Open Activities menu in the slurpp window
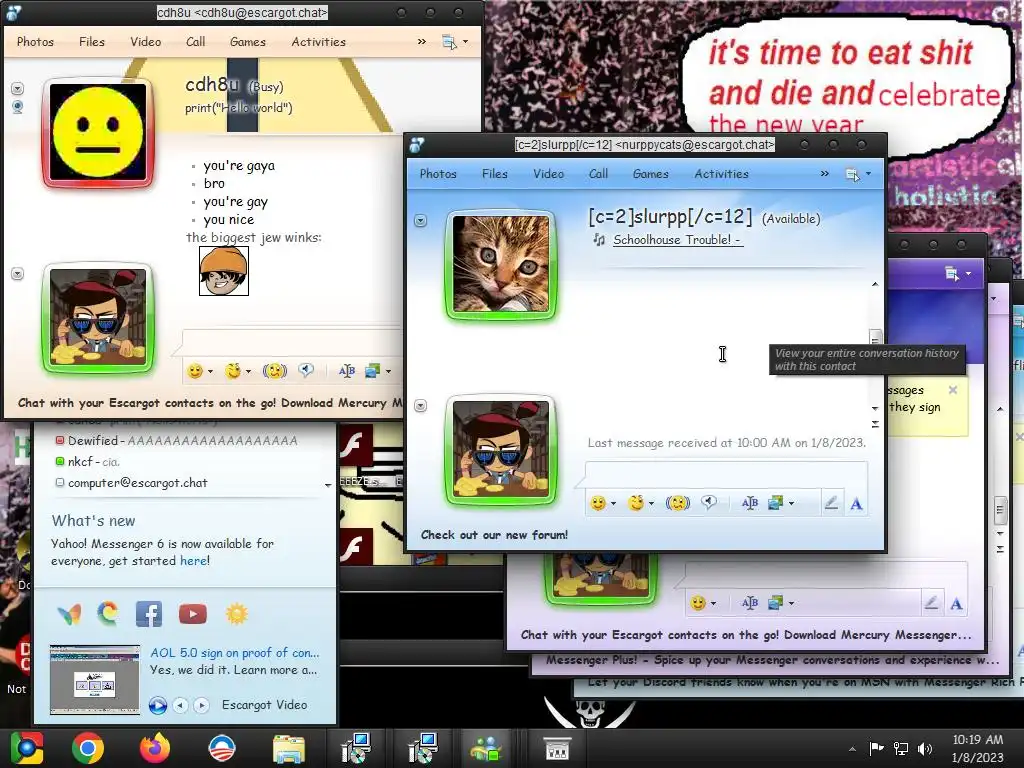This screenshot has height=768, width=1024. click(722, 174)
